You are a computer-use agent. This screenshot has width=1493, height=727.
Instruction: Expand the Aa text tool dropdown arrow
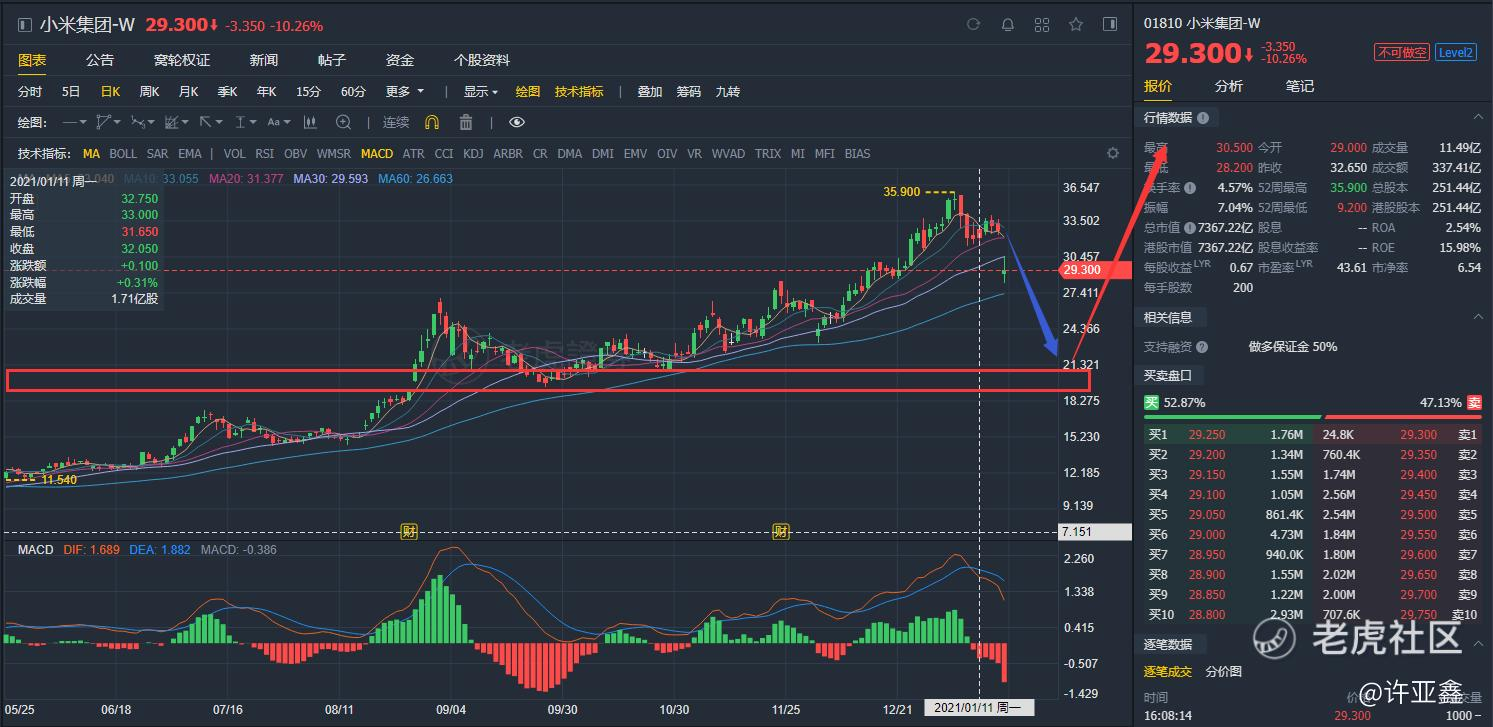(287, 122)
